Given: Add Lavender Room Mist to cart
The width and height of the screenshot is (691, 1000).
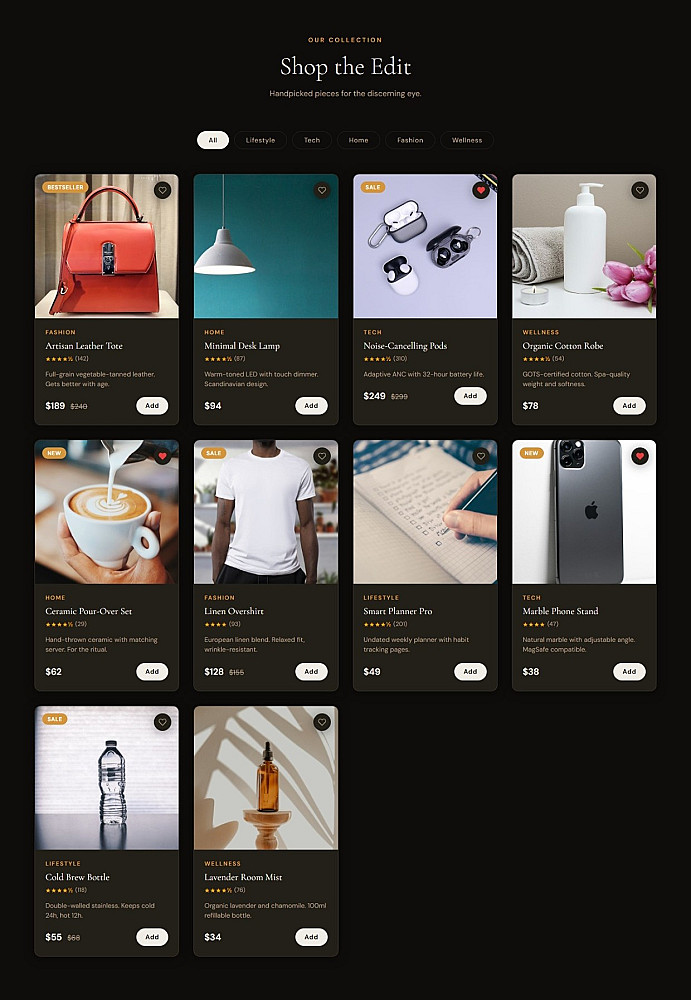Looking at the screenshot, I should coord(311,937).
